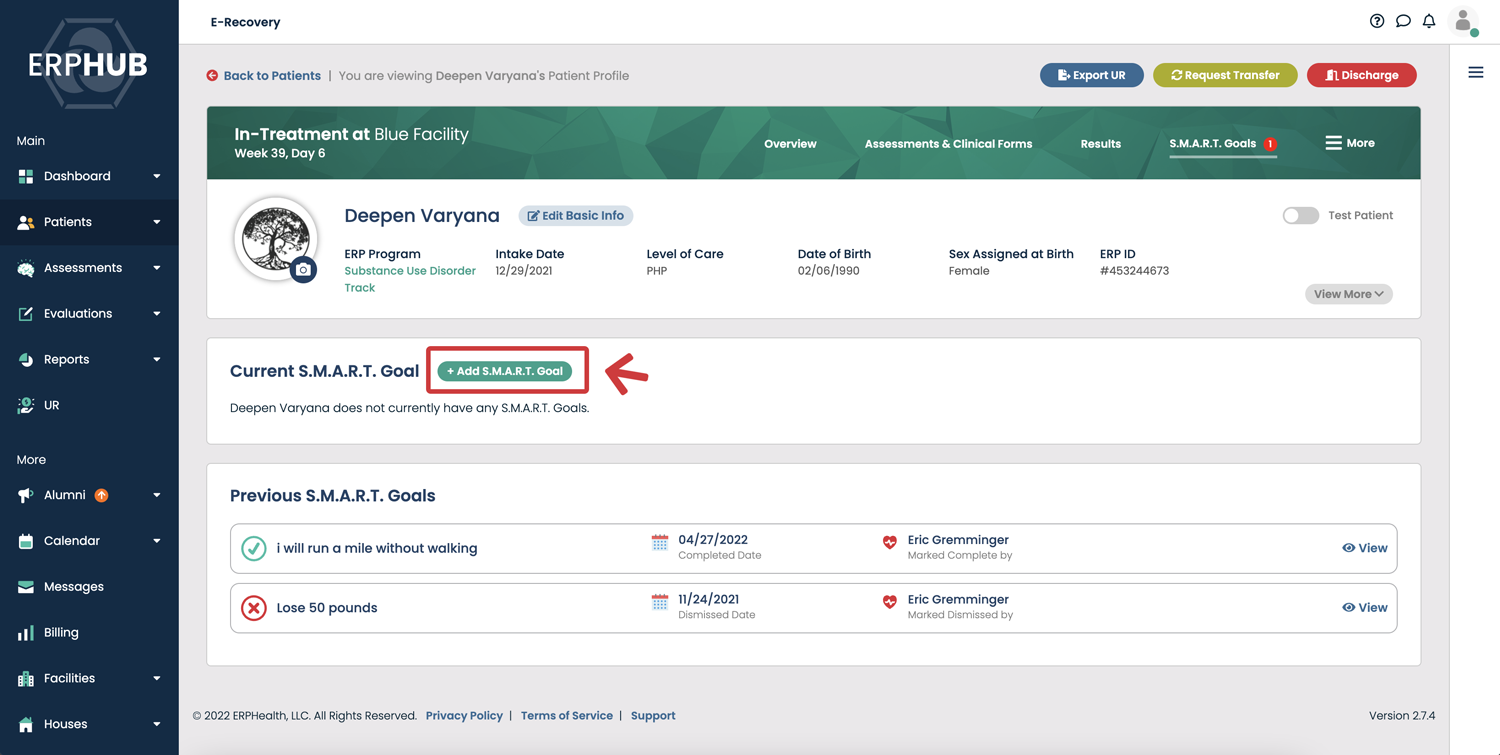1500x755 pixels.
Task: Open the Results tab
Action: pos(1100,144)
